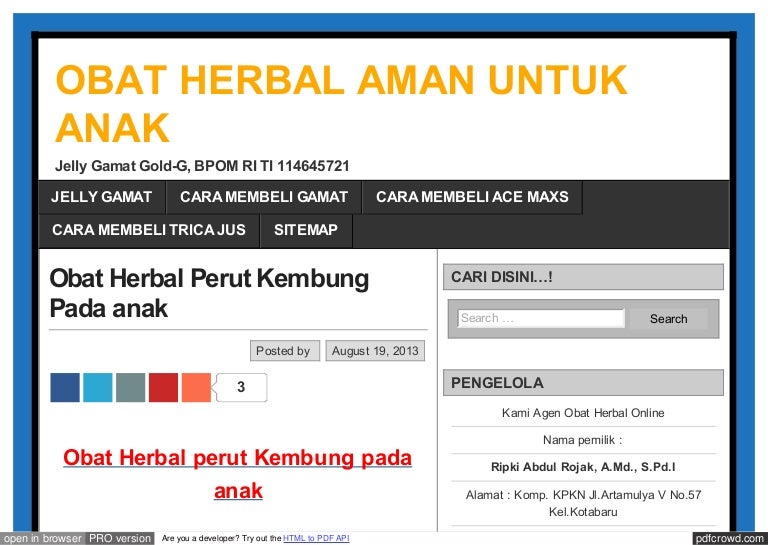Screen dimensions: 768x545
Task: Focus the Search text field
Action: click(540, 319)
